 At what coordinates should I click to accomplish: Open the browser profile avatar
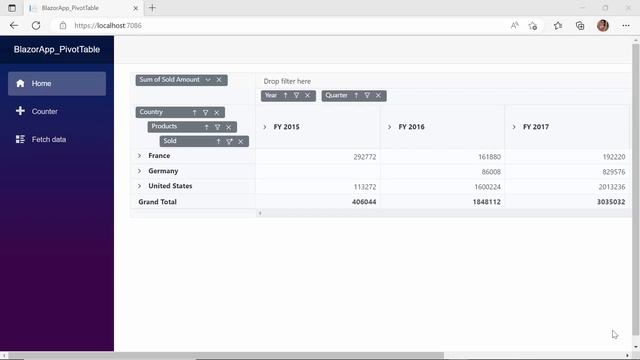(x=603, y=25)
